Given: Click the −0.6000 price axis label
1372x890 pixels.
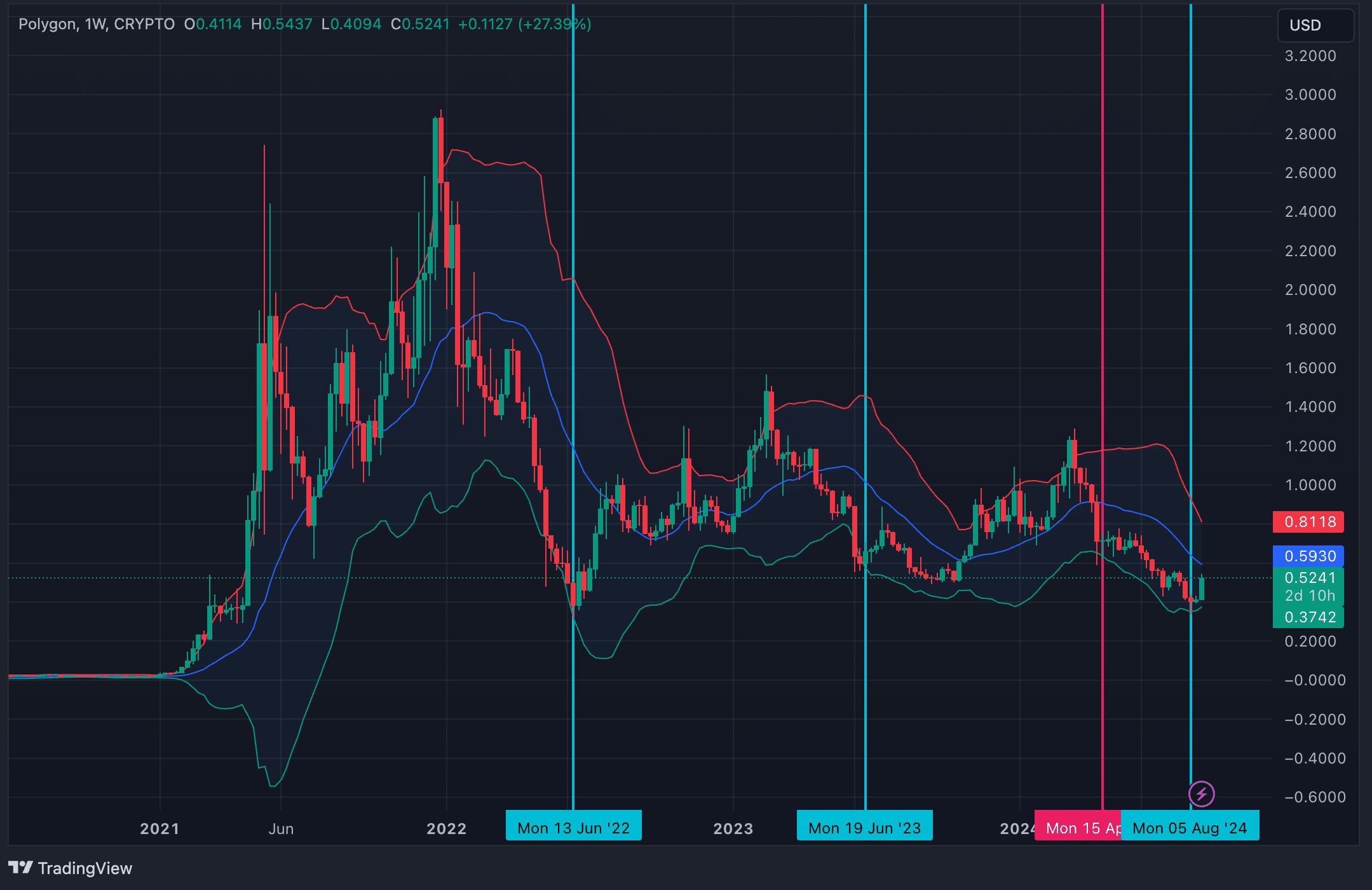Looking at the screenshot, I should click(1315, 797).
